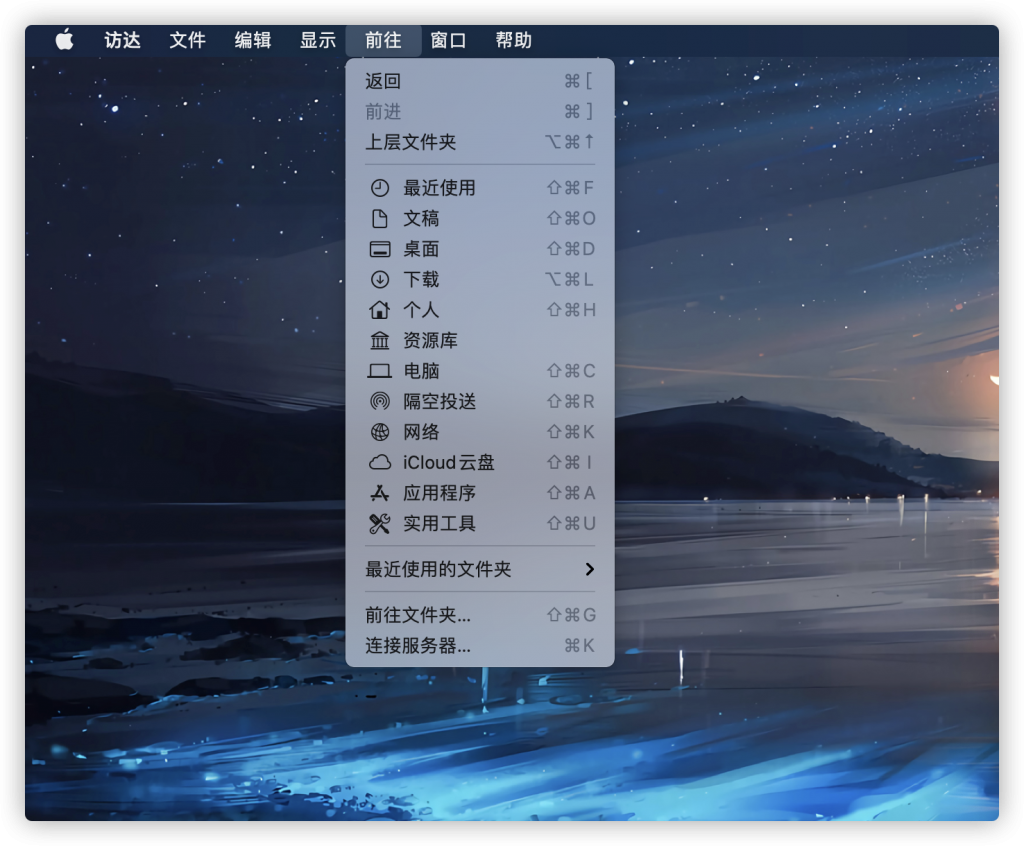Choose 上层文件夹 from the menu

coord(411,142)
